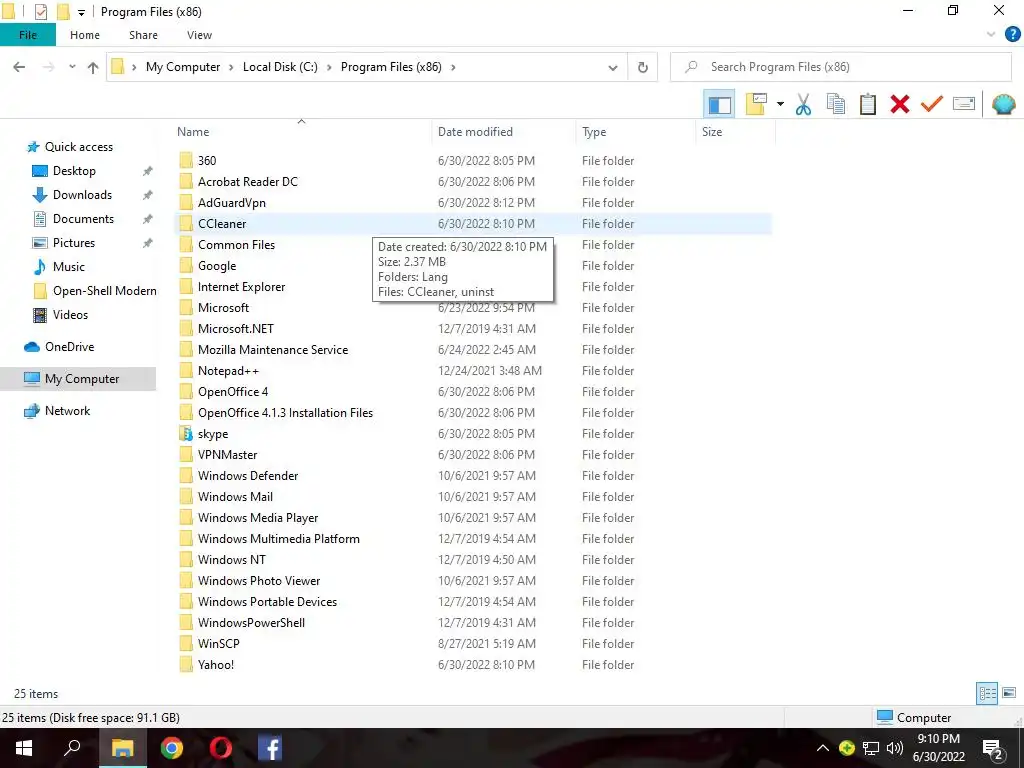Sort by the Name column header
The image size is (1024, 768).
(193, 132)
